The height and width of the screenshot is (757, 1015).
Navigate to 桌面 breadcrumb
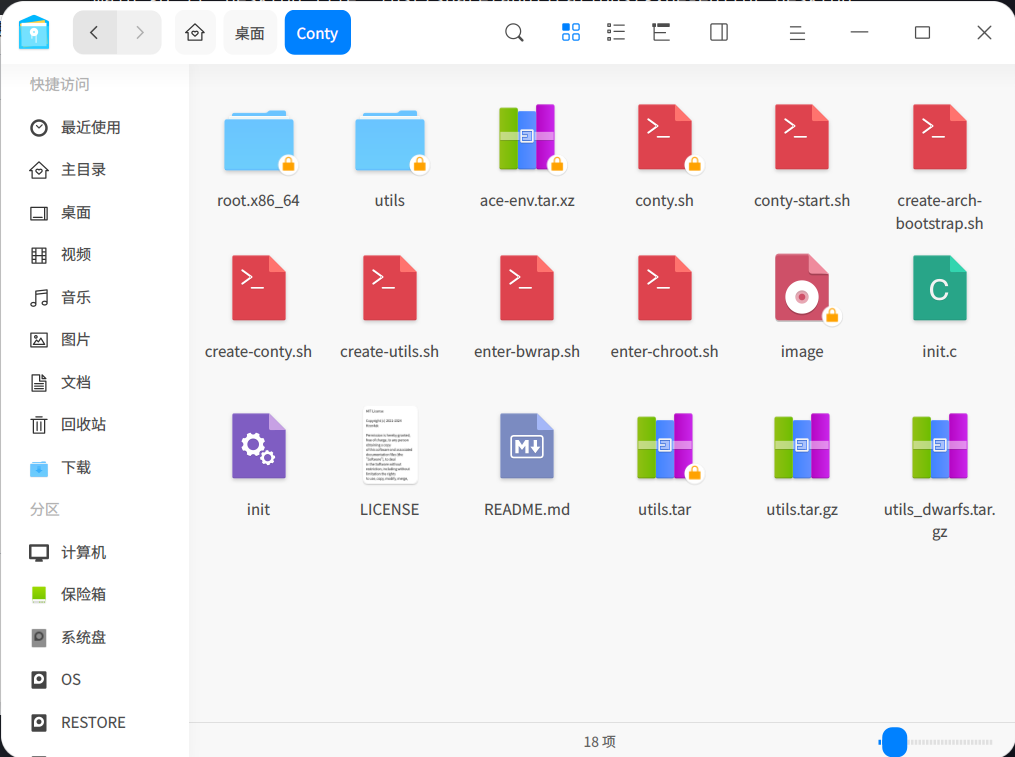250,32
